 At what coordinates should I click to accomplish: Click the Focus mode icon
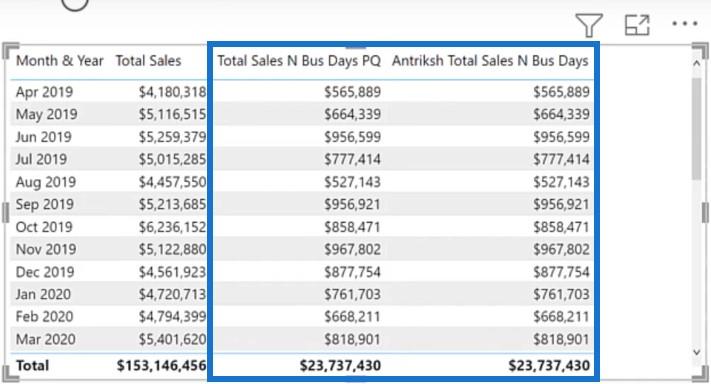(637, 25)
